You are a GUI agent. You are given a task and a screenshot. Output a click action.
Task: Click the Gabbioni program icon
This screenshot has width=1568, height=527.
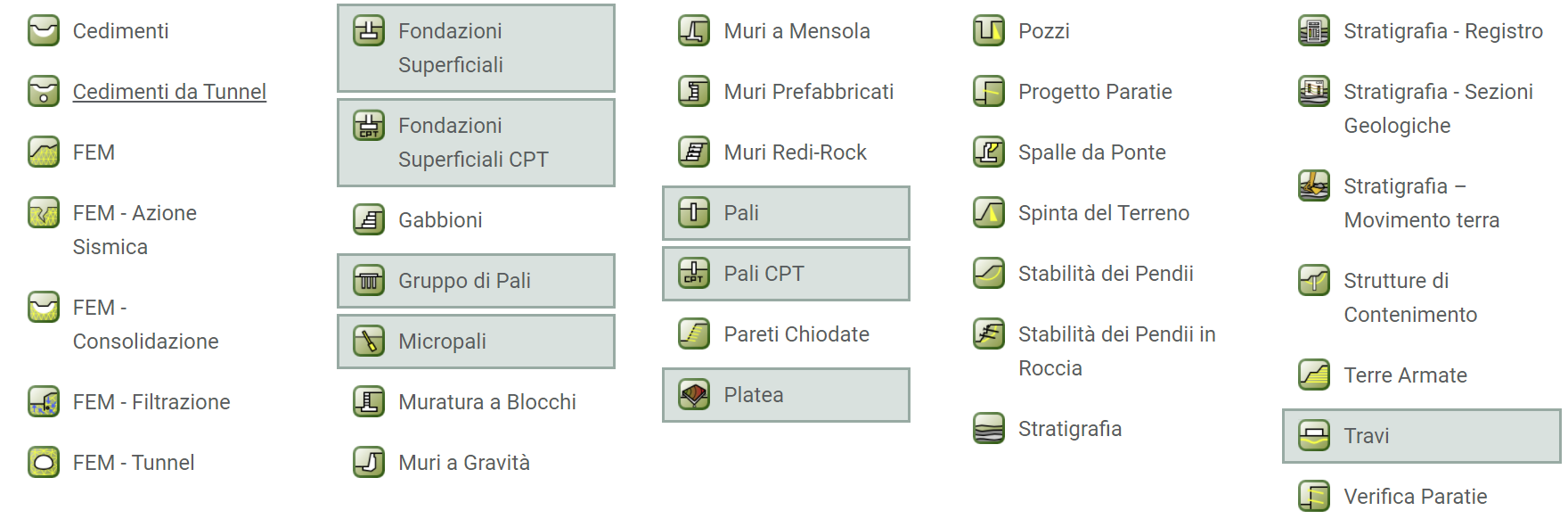coord(369,220)
